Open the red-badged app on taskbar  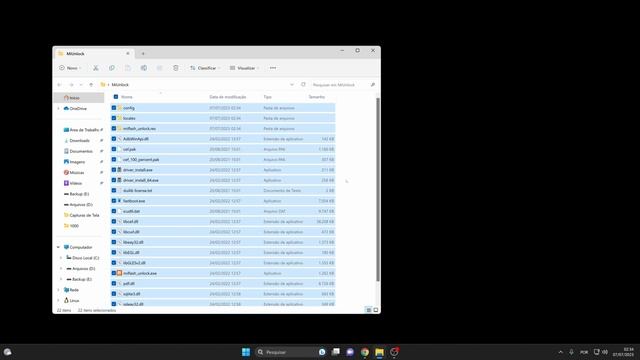394,352
